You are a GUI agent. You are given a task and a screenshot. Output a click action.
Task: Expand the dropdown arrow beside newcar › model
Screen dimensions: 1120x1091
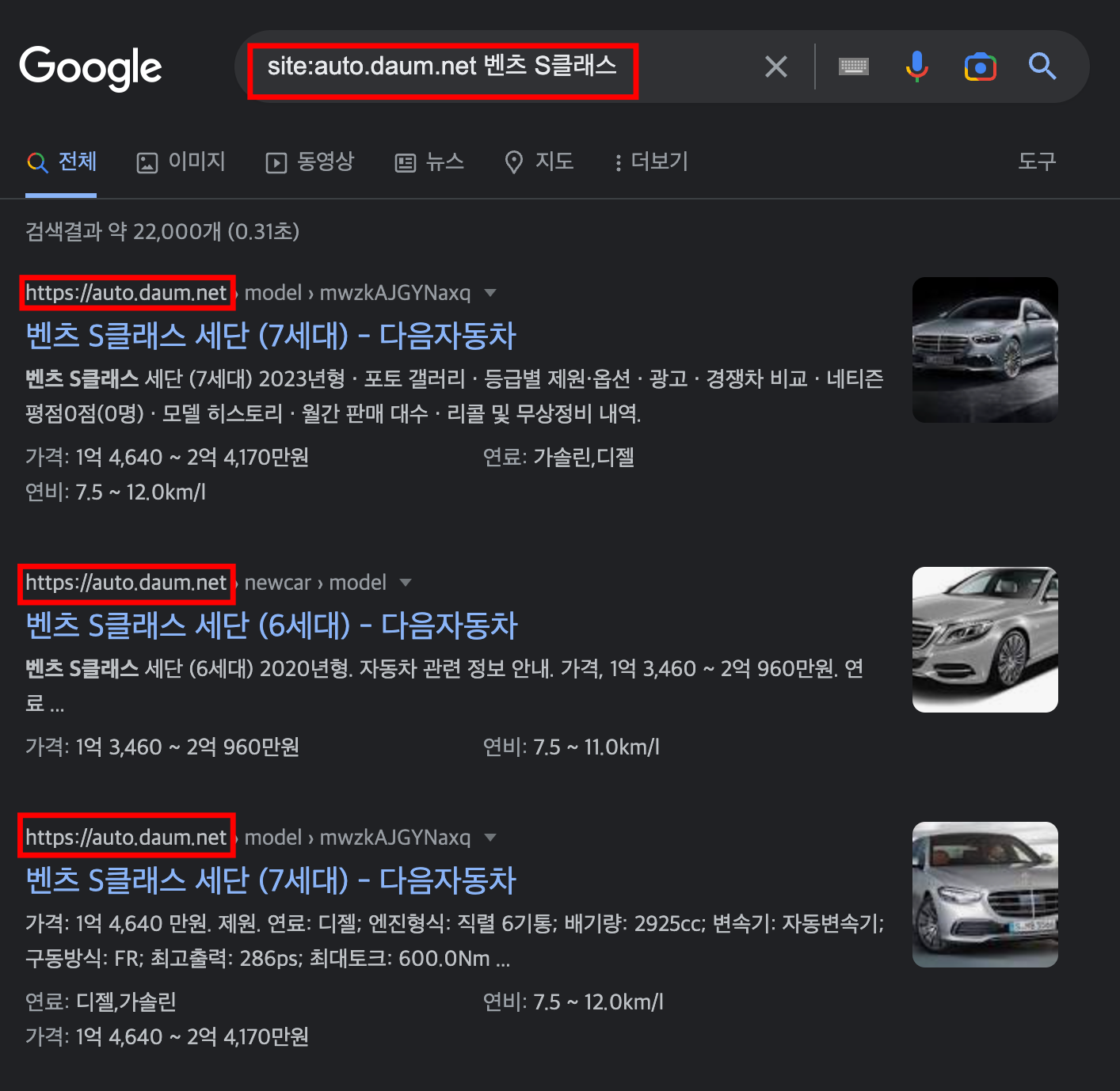406,583
